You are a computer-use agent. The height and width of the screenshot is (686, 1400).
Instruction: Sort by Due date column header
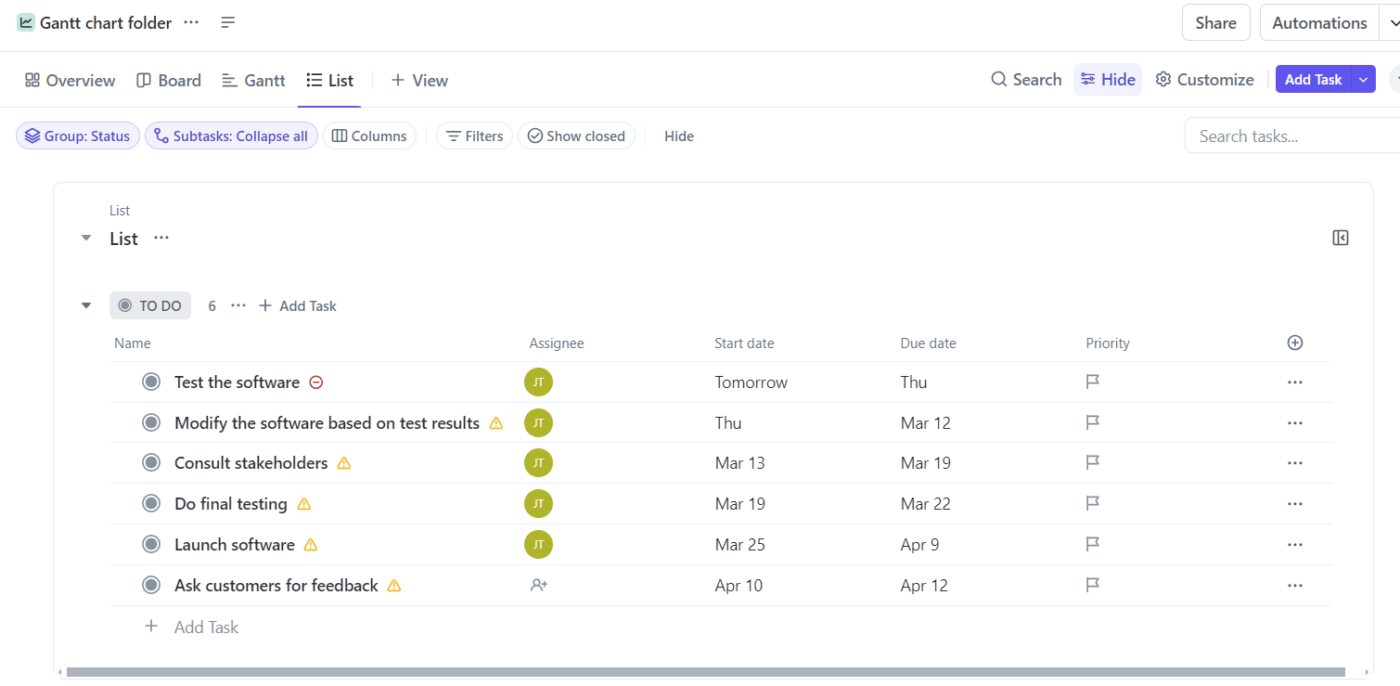pos(928,343)
